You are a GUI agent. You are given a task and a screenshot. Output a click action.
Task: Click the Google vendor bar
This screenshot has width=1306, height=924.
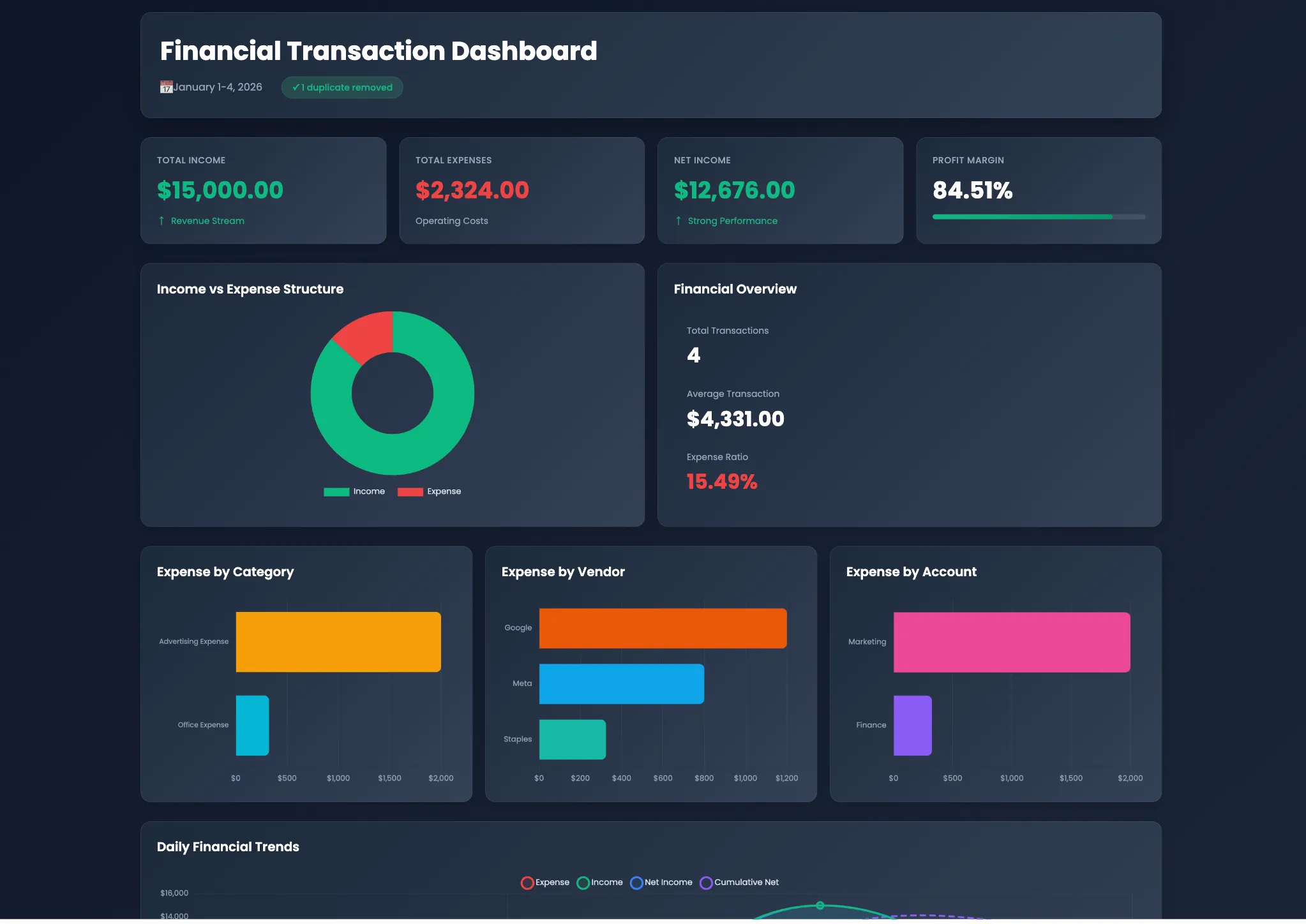click(663, 628)
